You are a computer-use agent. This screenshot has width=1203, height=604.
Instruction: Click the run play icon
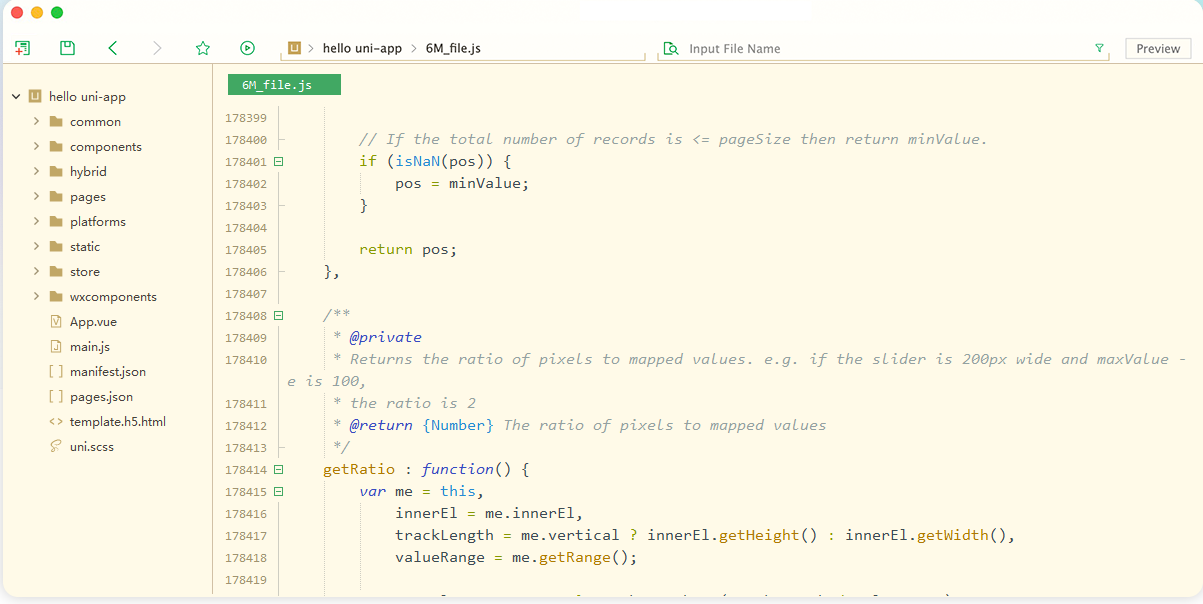click(248, 48)
